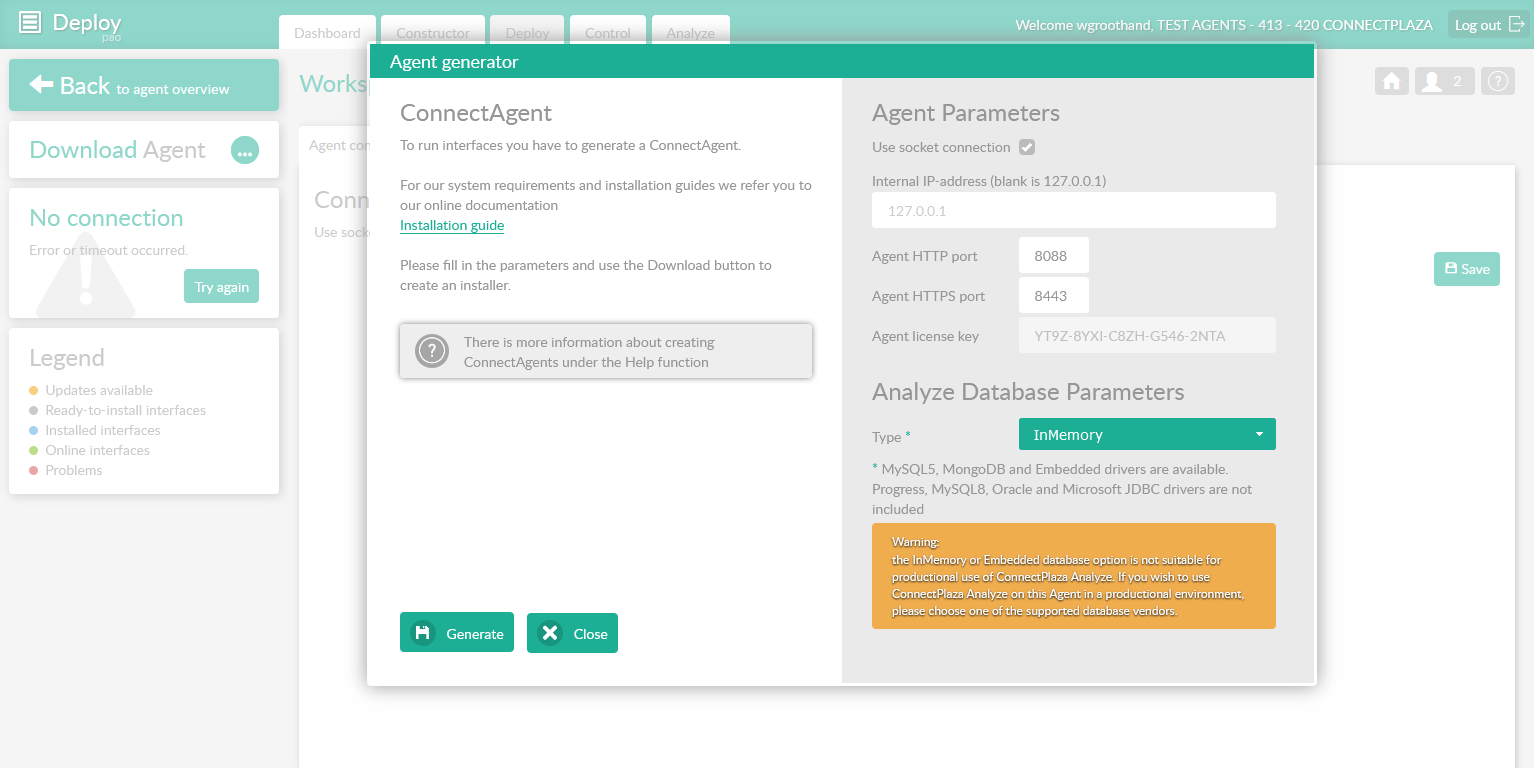This screenshot has height=768, width=1534.
Task: Click the info box about creating ConnectAgents
Action: 606,351
